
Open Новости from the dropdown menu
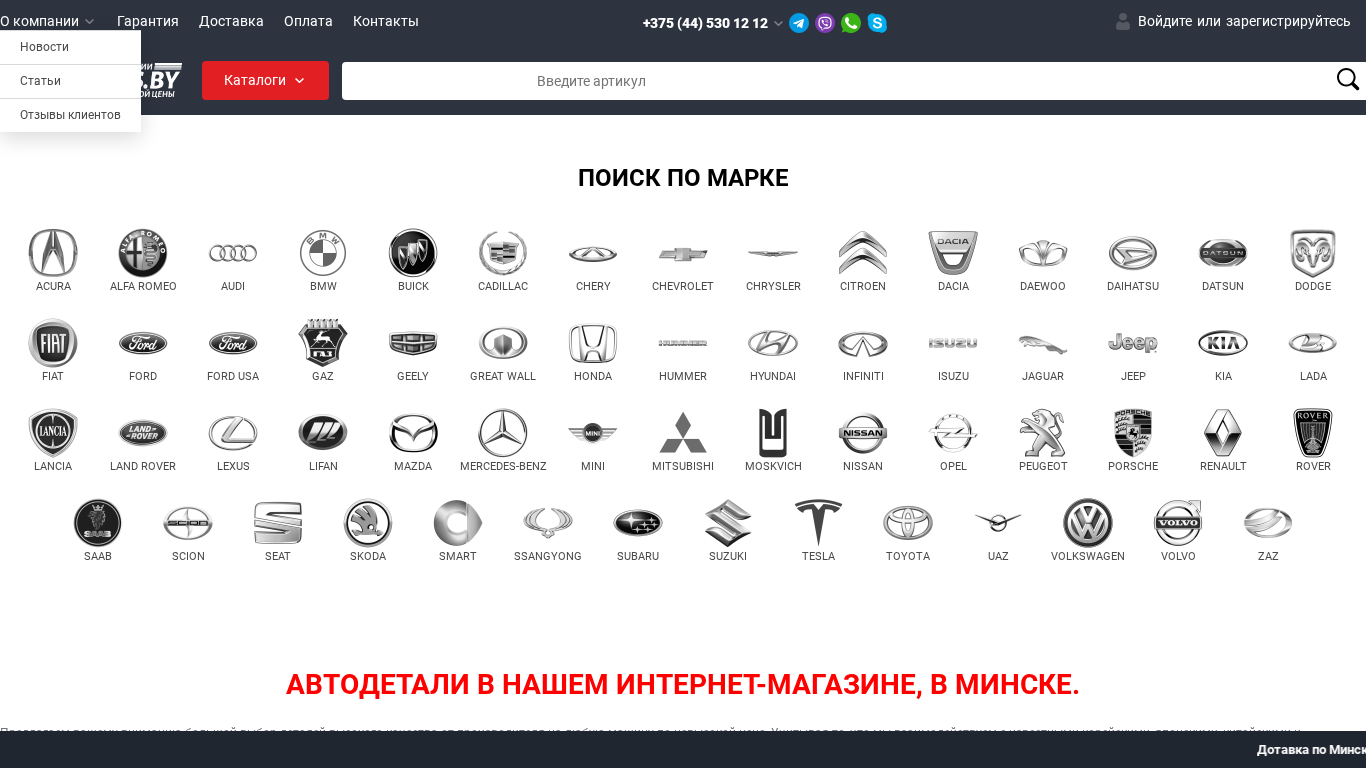pyautogui.click(x=70, y=47)
